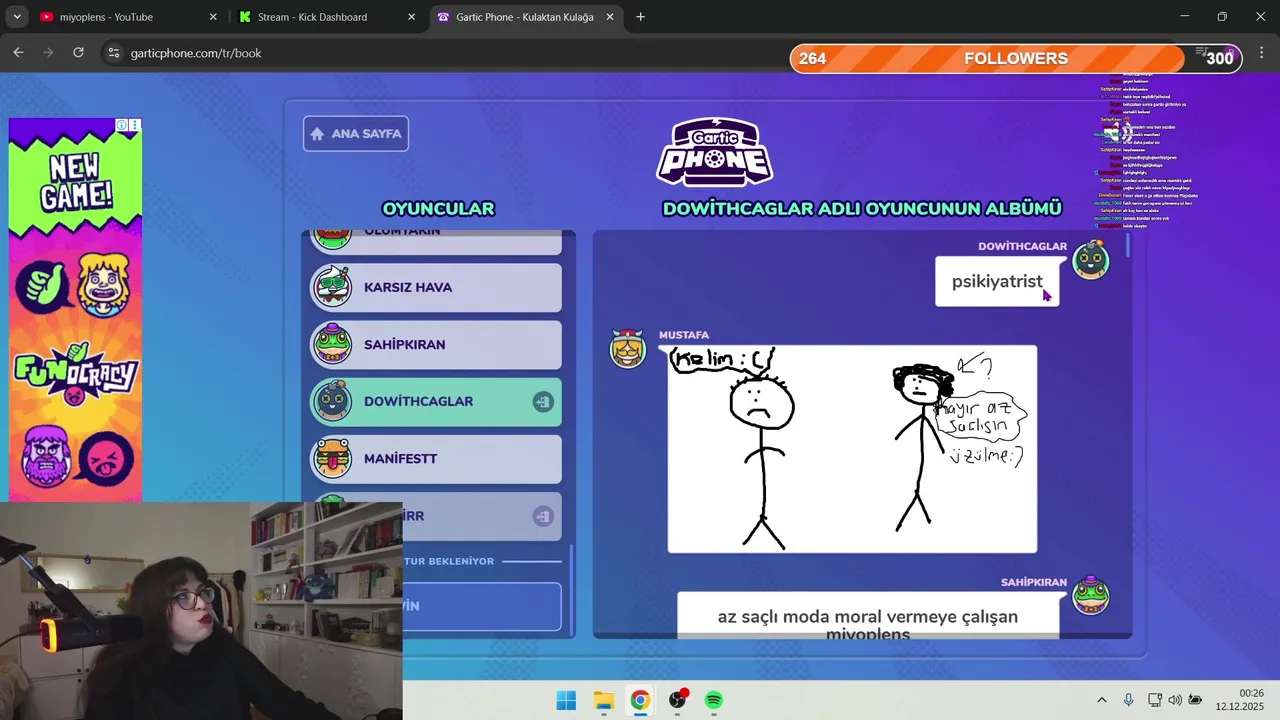Click the ANA SAYFA home button
This screenshot has height=720, width=1280.
pyautogui.click(x=356, y=133)
